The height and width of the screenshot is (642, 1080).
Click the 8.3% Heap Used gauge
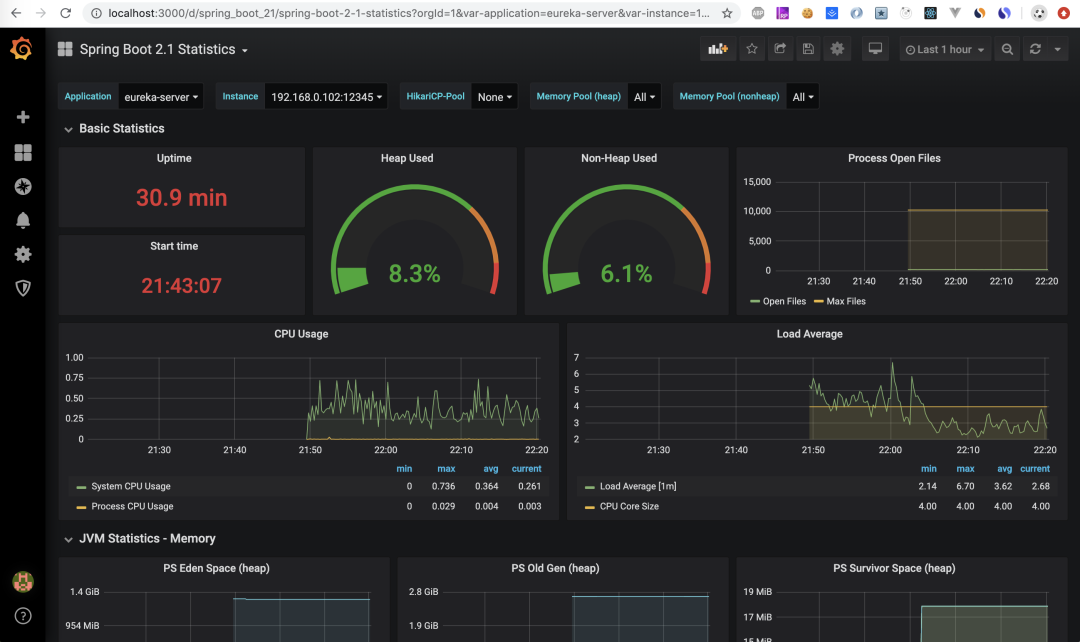415,239
